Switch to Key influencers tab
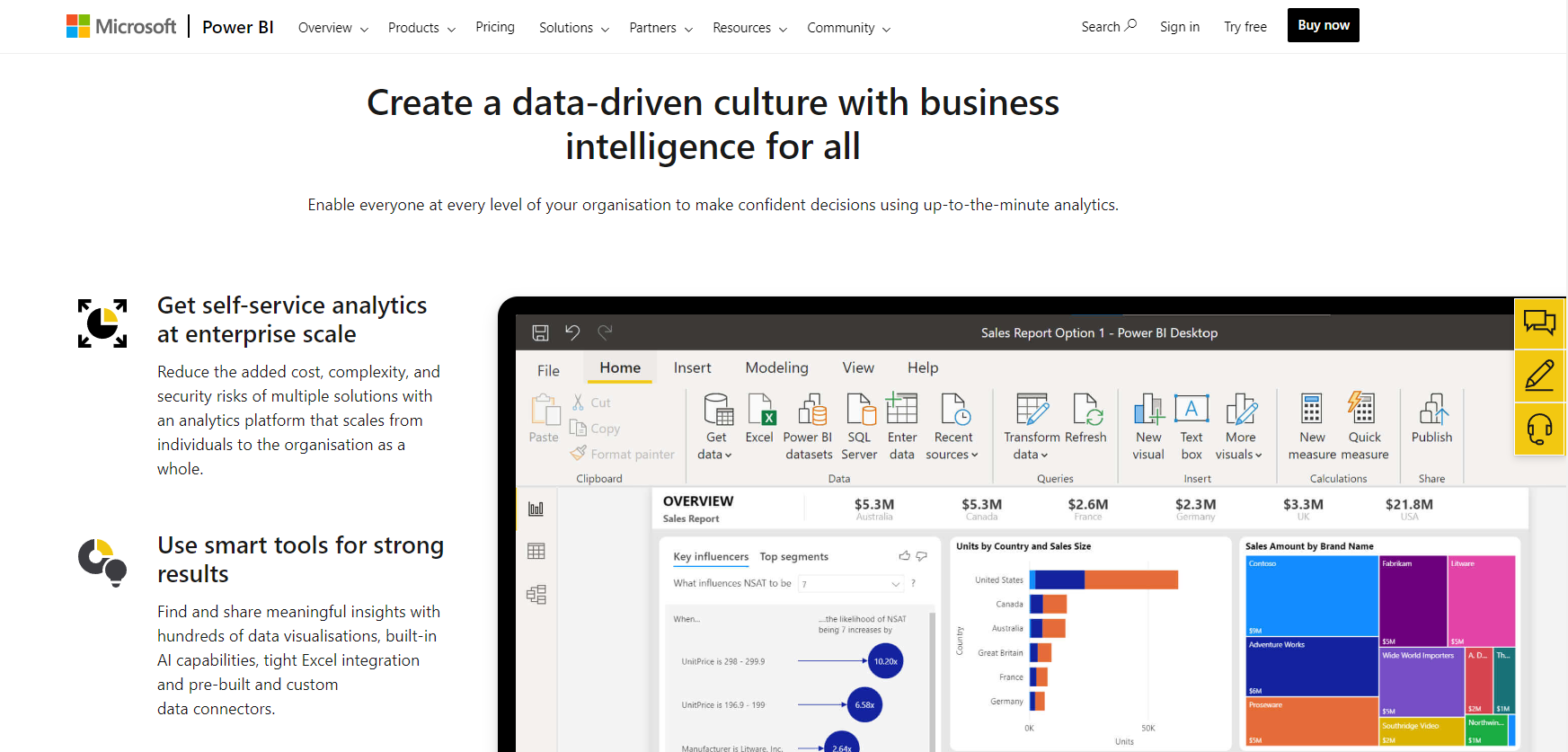This screenshot has width=1568, height=752. pos(711,557)
